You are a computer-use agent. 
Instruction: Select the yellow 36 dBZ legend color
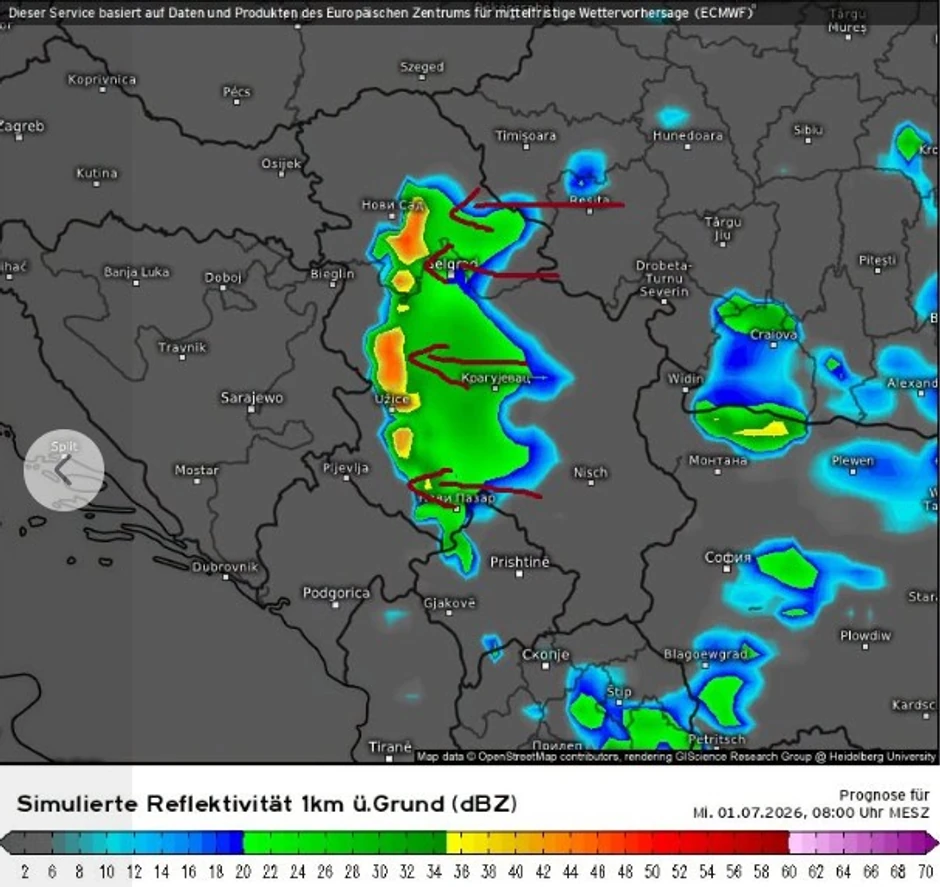454,842
